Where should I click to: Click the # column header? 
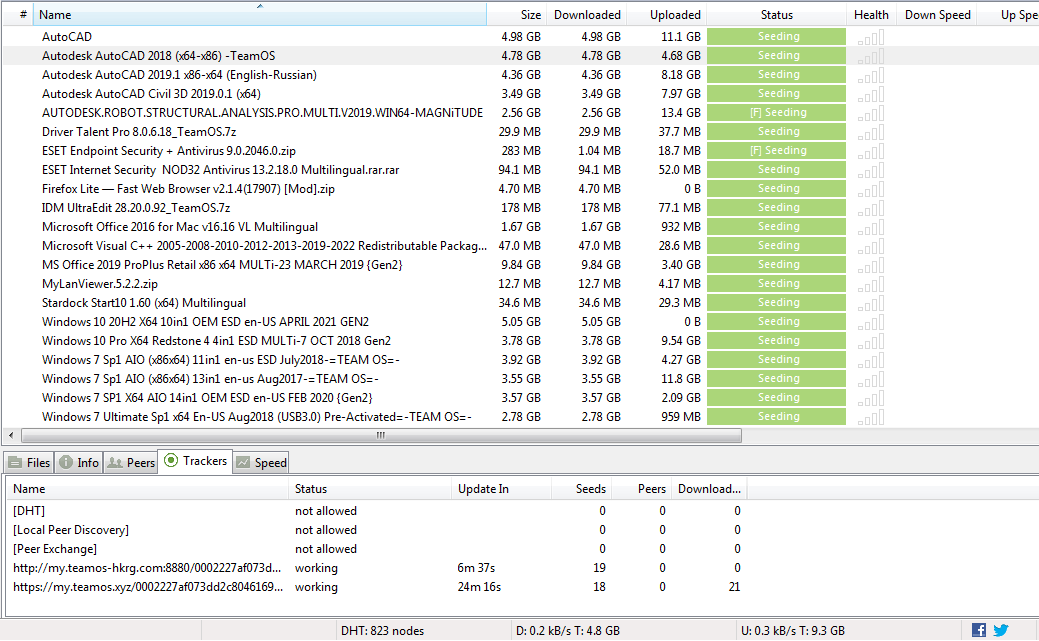[18, 15]
